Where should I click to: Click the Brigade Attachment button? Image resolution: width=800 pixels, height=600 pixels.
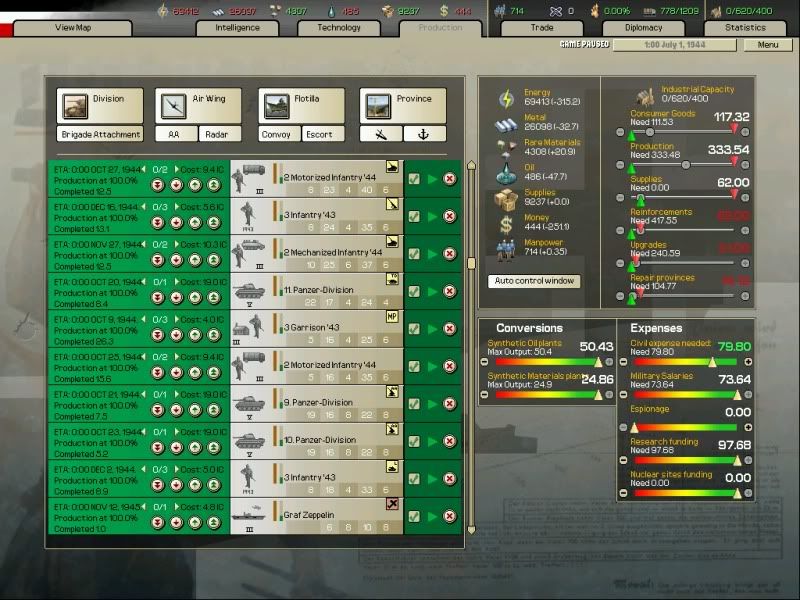[100, 134]
